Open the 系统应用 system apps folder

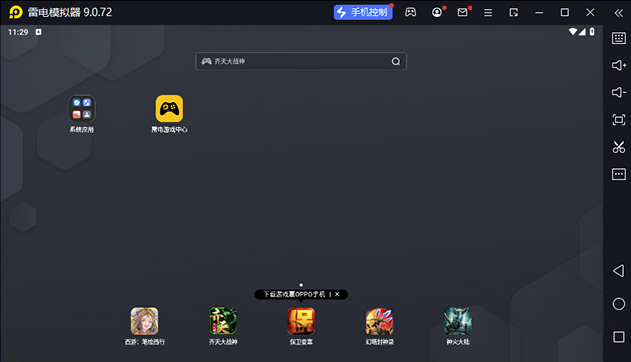(x=82, y=109)
